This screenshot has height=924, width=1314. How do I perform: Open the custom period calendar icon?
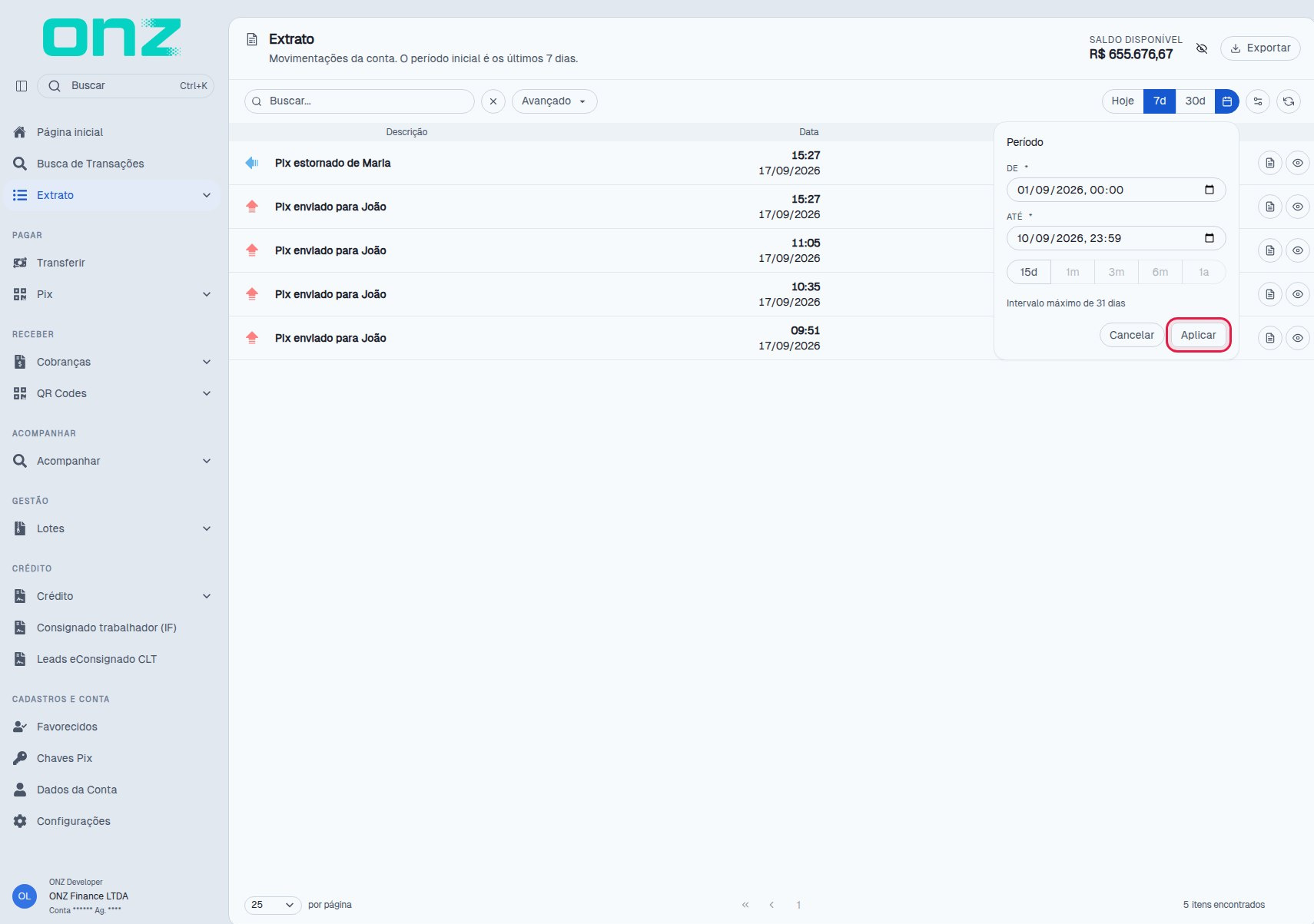(1227, 101)
